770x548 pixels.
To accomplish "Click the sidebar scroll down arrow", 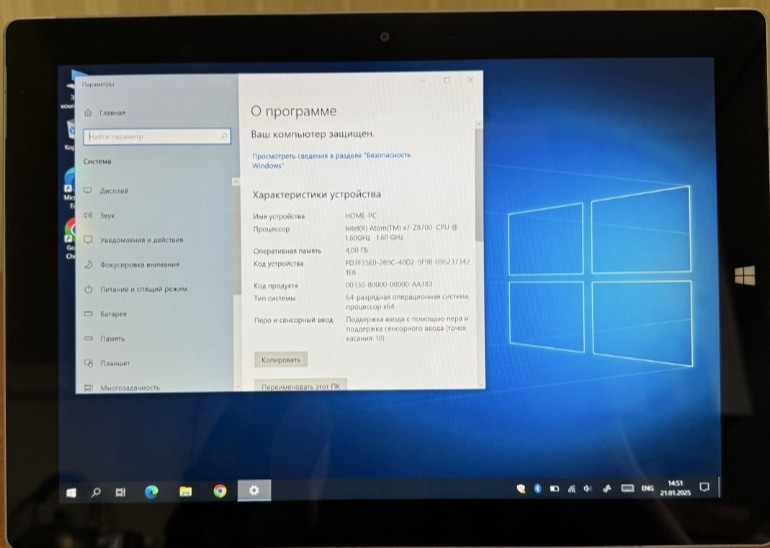I will point(238,386).
